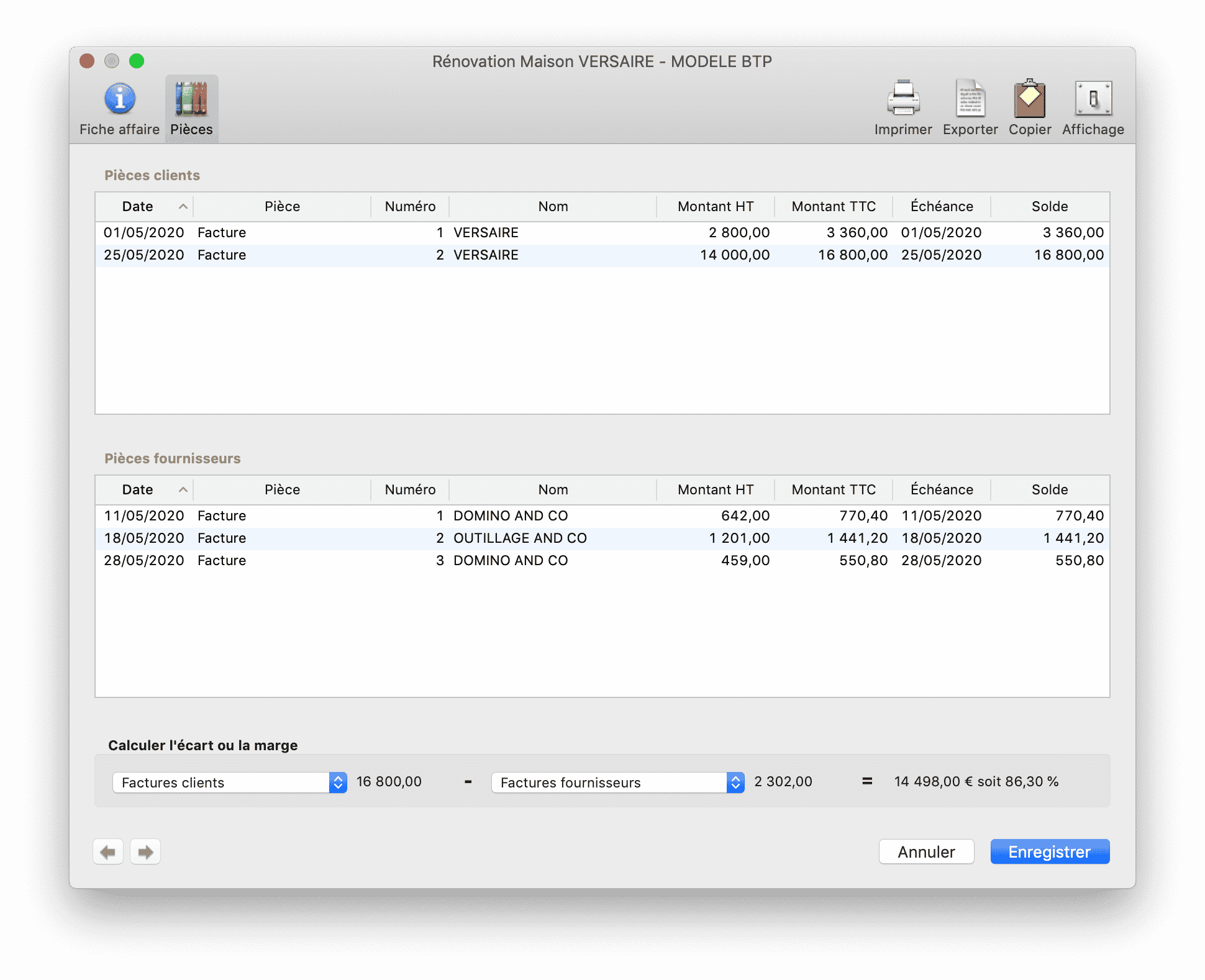This screenshot has width=1205, height=980.
Task: Sort Pièces fournisseurs by Date column
Action: tap(144, 489)
